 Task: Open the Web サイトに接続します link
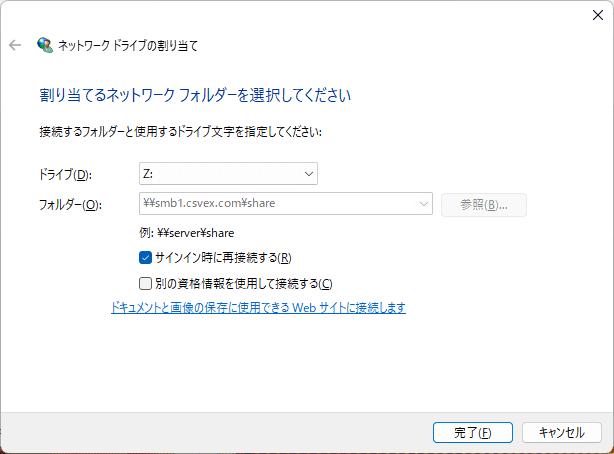tap(258, 307)
